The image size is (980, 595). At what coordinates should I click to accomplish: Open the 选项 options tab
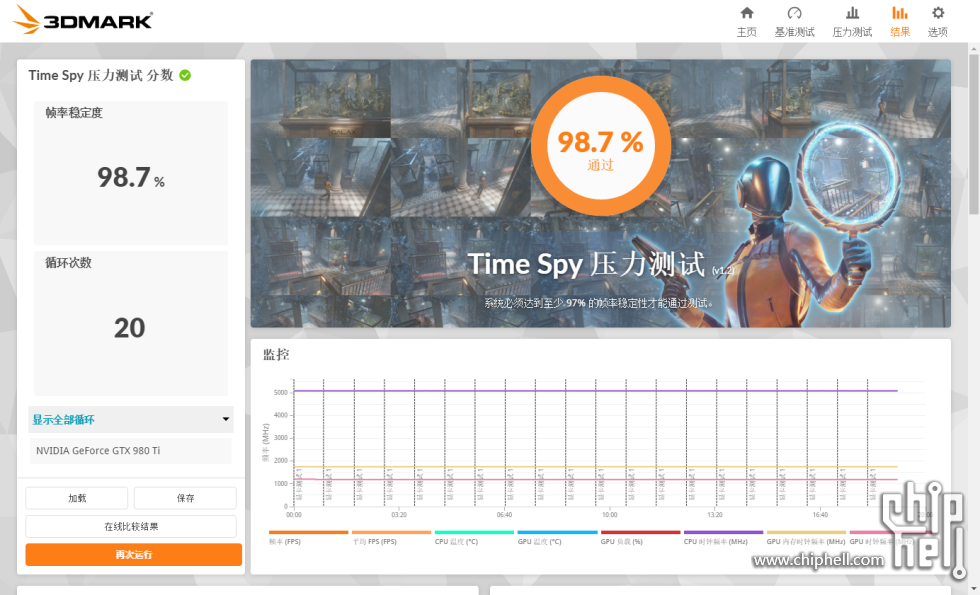938,22
